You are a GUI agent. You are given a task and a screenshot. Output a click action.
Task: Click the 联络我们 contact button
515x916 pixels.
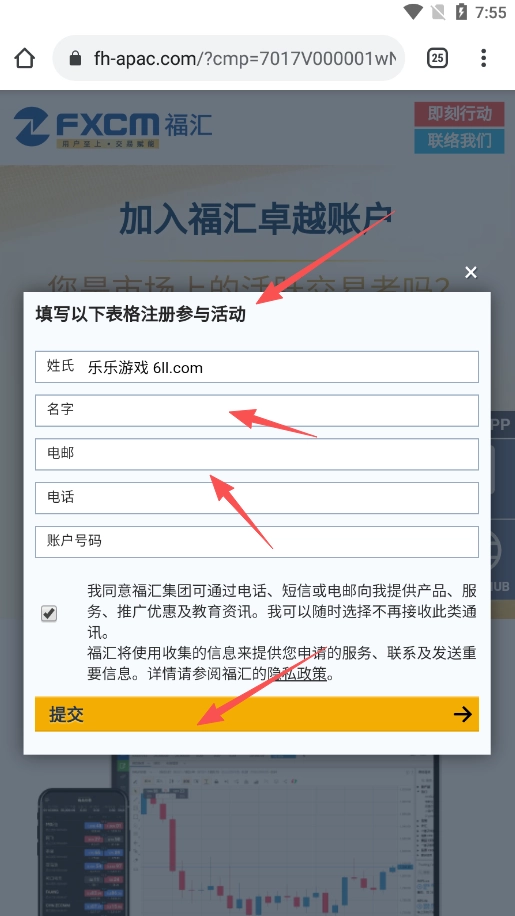pyautogui.click(x=460, y=141)
